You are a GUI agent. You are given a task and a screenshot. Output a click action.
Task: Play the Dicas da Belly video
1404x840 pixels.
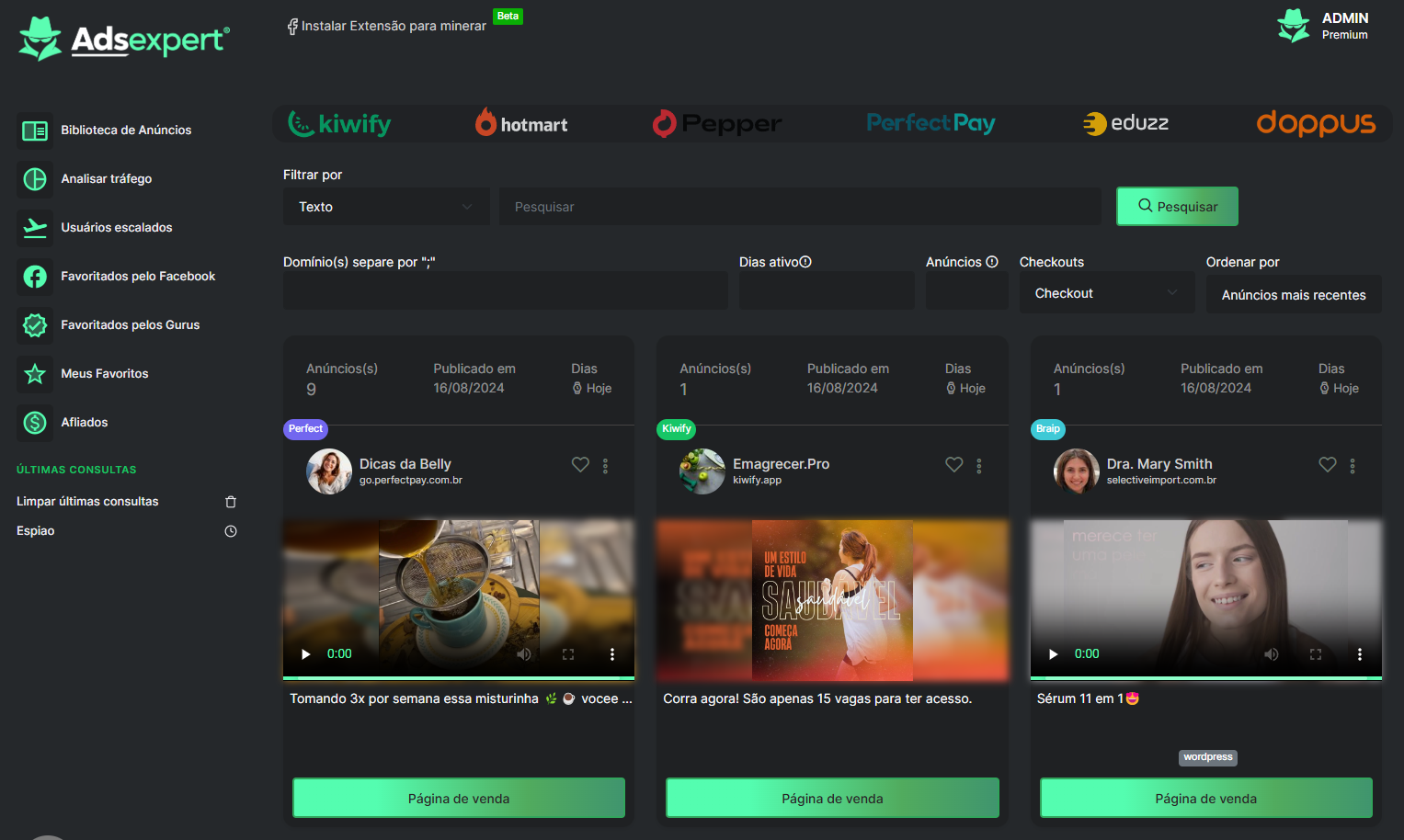coord(306,654)
